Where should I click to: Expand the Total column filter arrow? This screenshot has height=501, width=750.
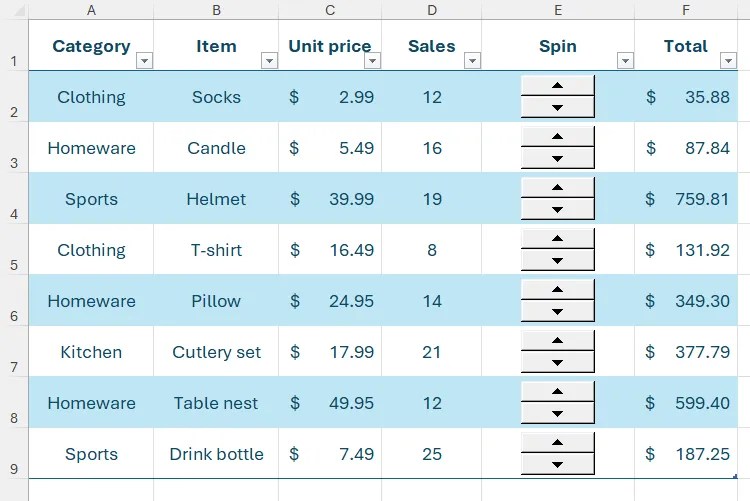pyautogui.click(x=728, y=61)
